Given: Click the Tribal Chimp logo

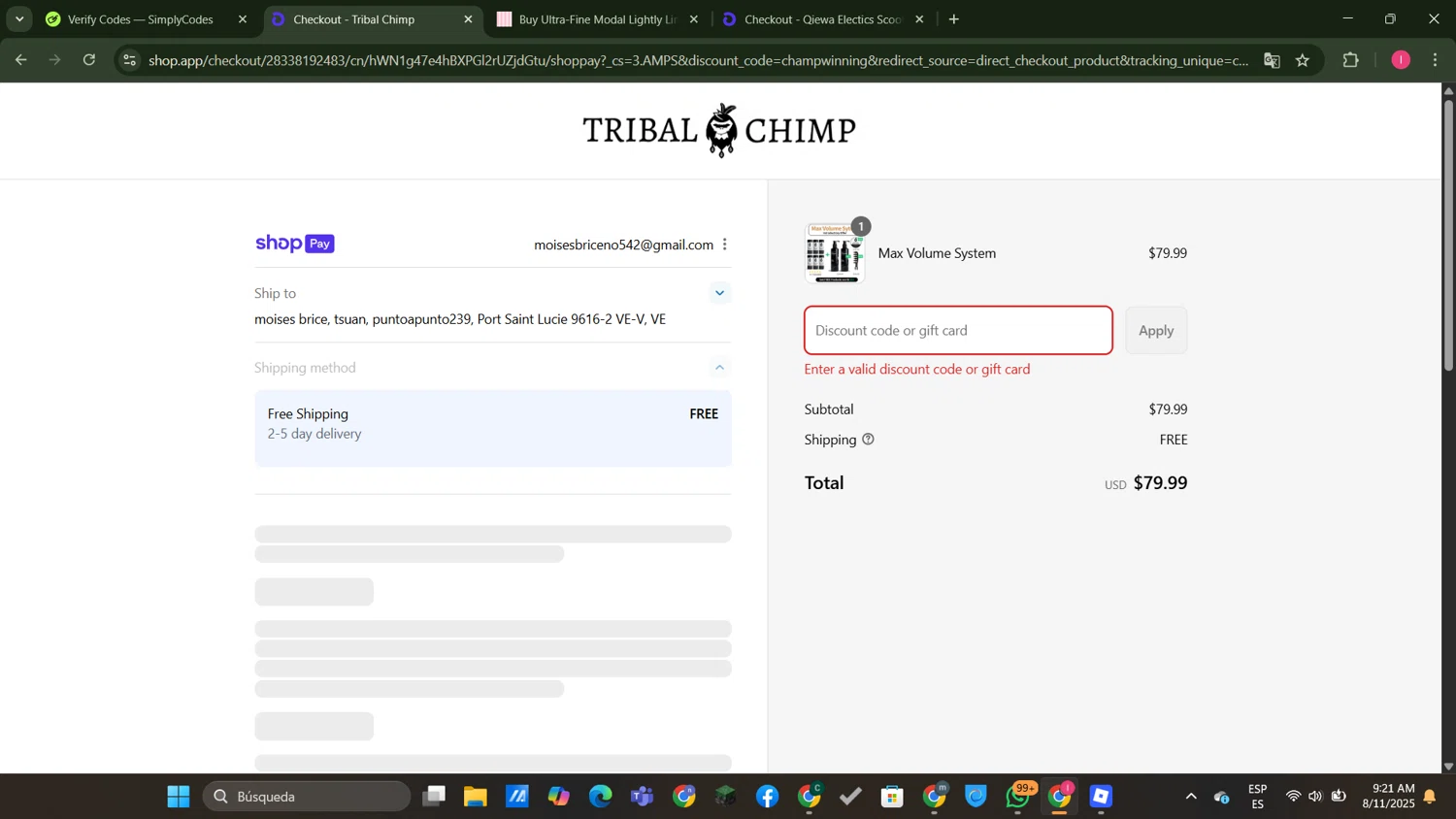Looking at the screenshot, I should 719,130.
